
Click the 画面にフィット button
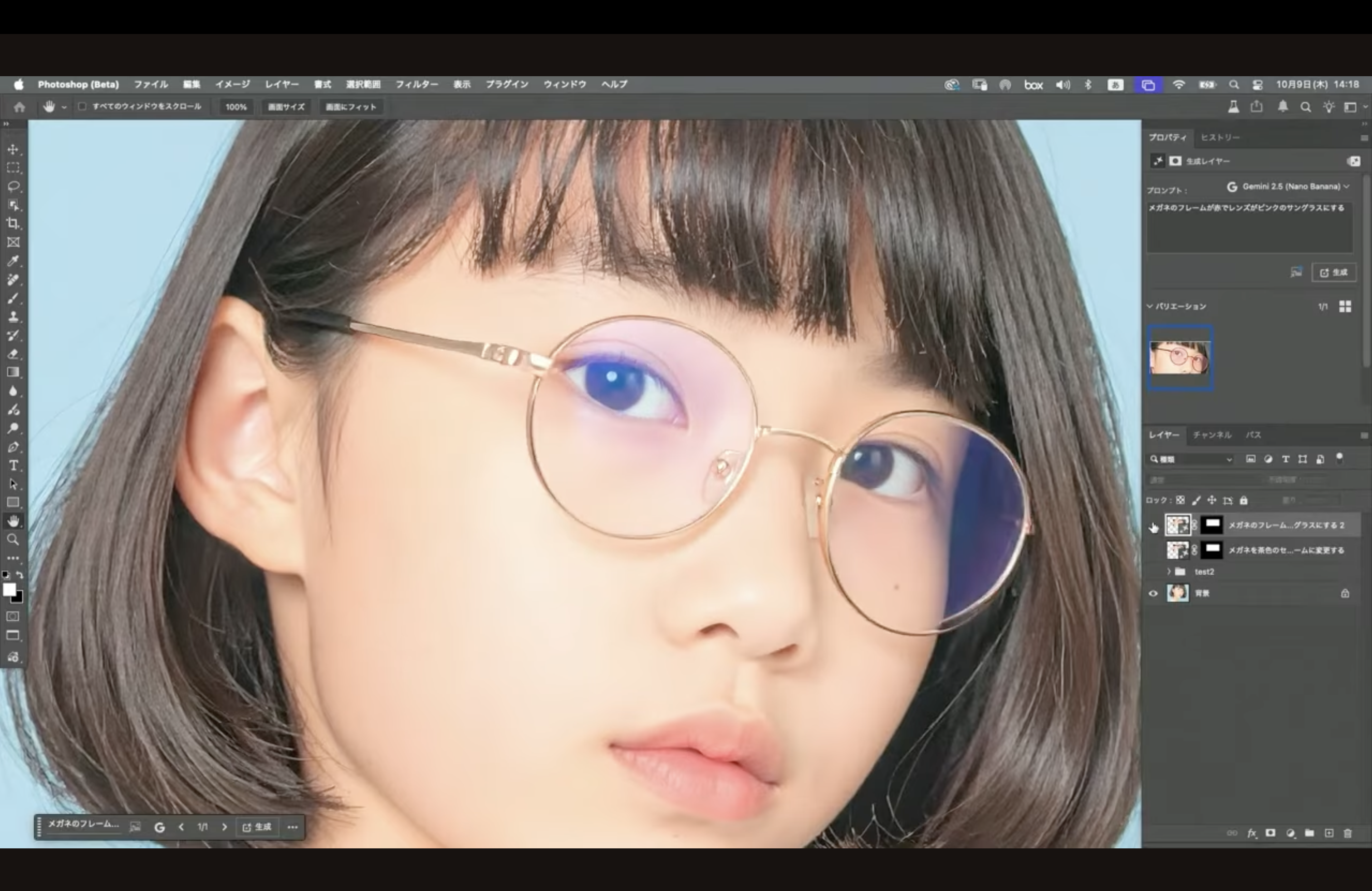click(351, 107)
